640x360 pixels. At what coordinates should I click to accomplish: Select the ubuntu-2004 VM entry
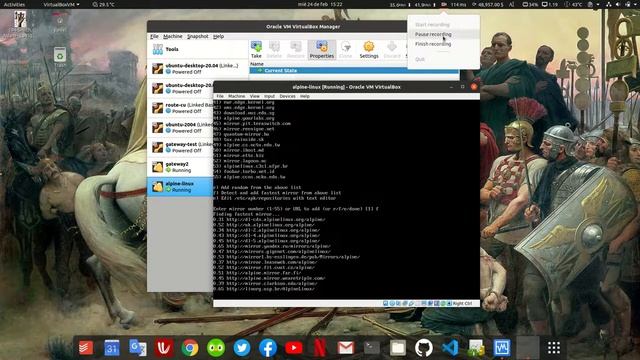click(180, 127)
